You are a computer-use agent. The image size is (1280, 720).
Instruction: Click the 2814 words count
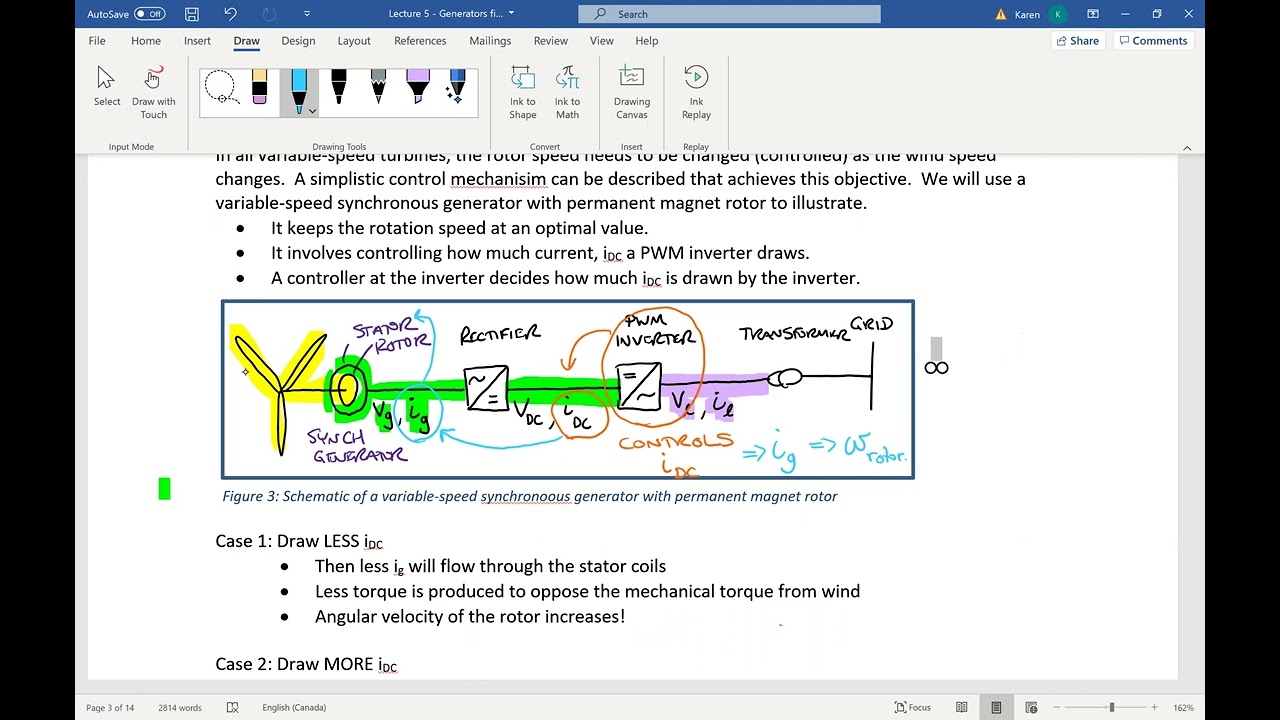(x=180, y=708)
